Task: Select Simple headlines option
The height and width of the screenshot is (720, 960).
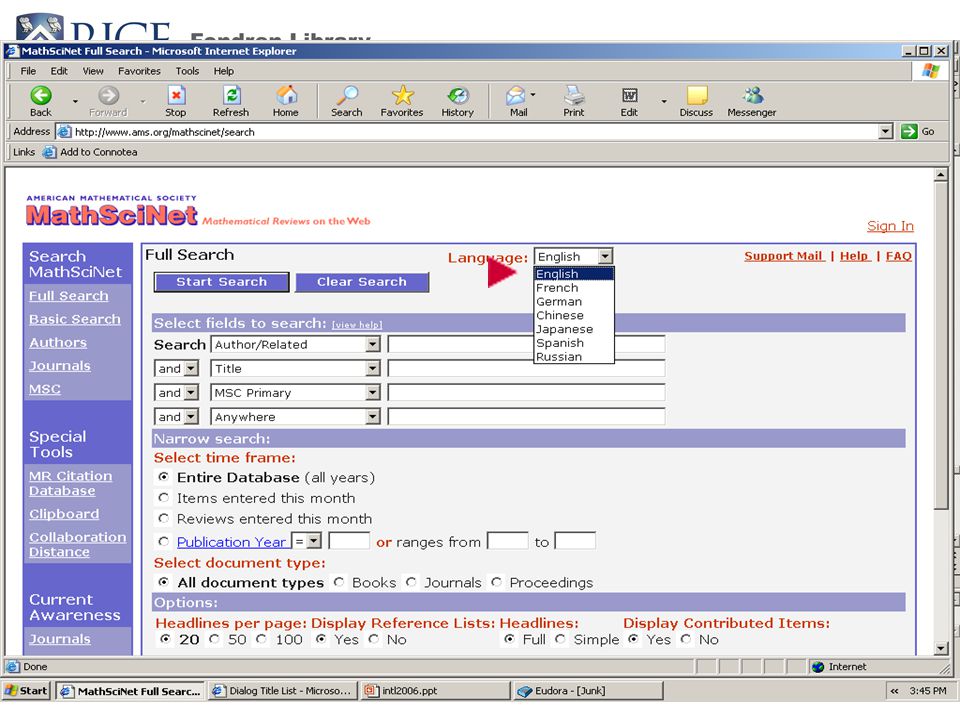Action: (560, 639)
